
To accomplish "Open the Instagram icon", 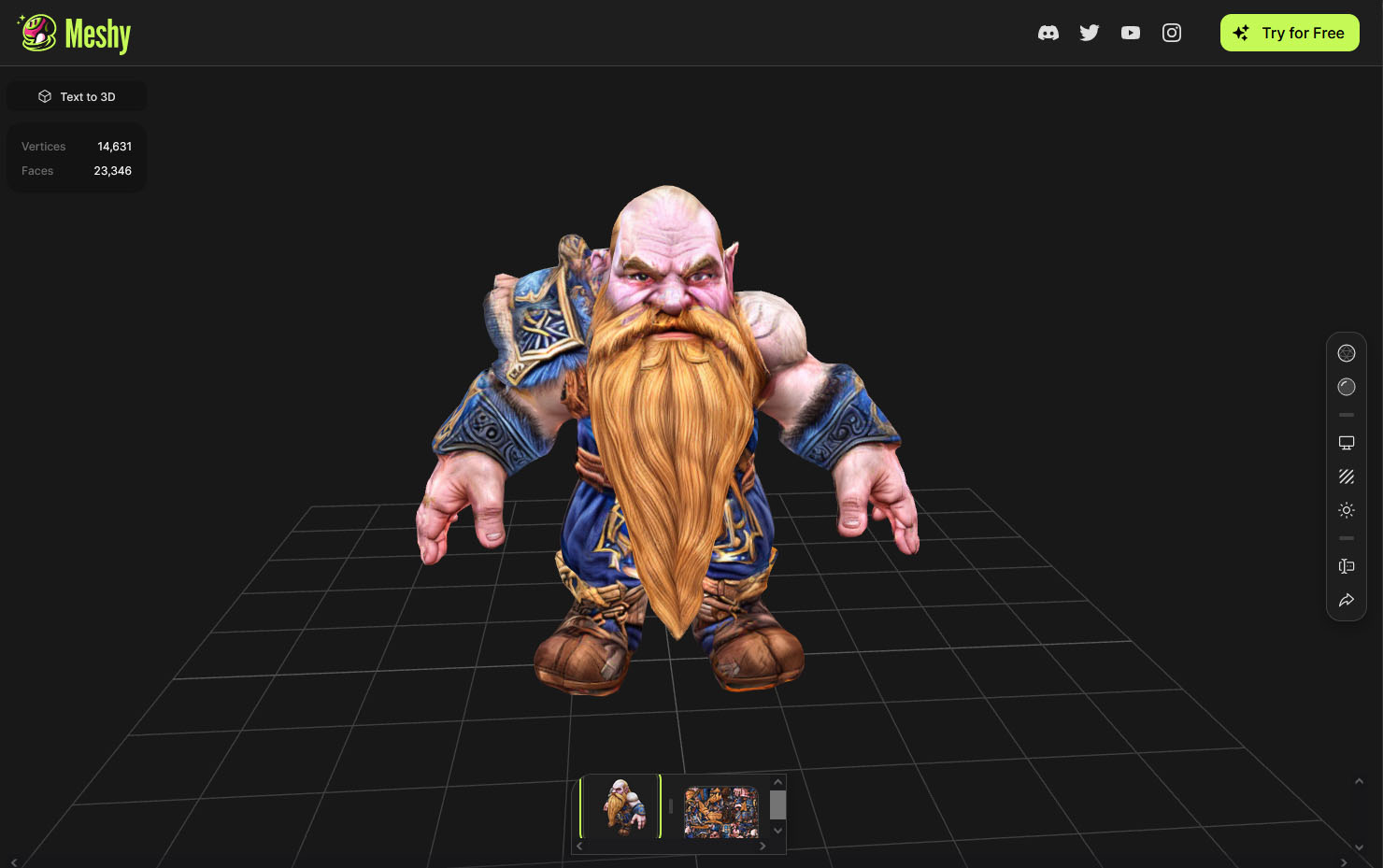I will pyautogui.click(x=1172, y=33).
